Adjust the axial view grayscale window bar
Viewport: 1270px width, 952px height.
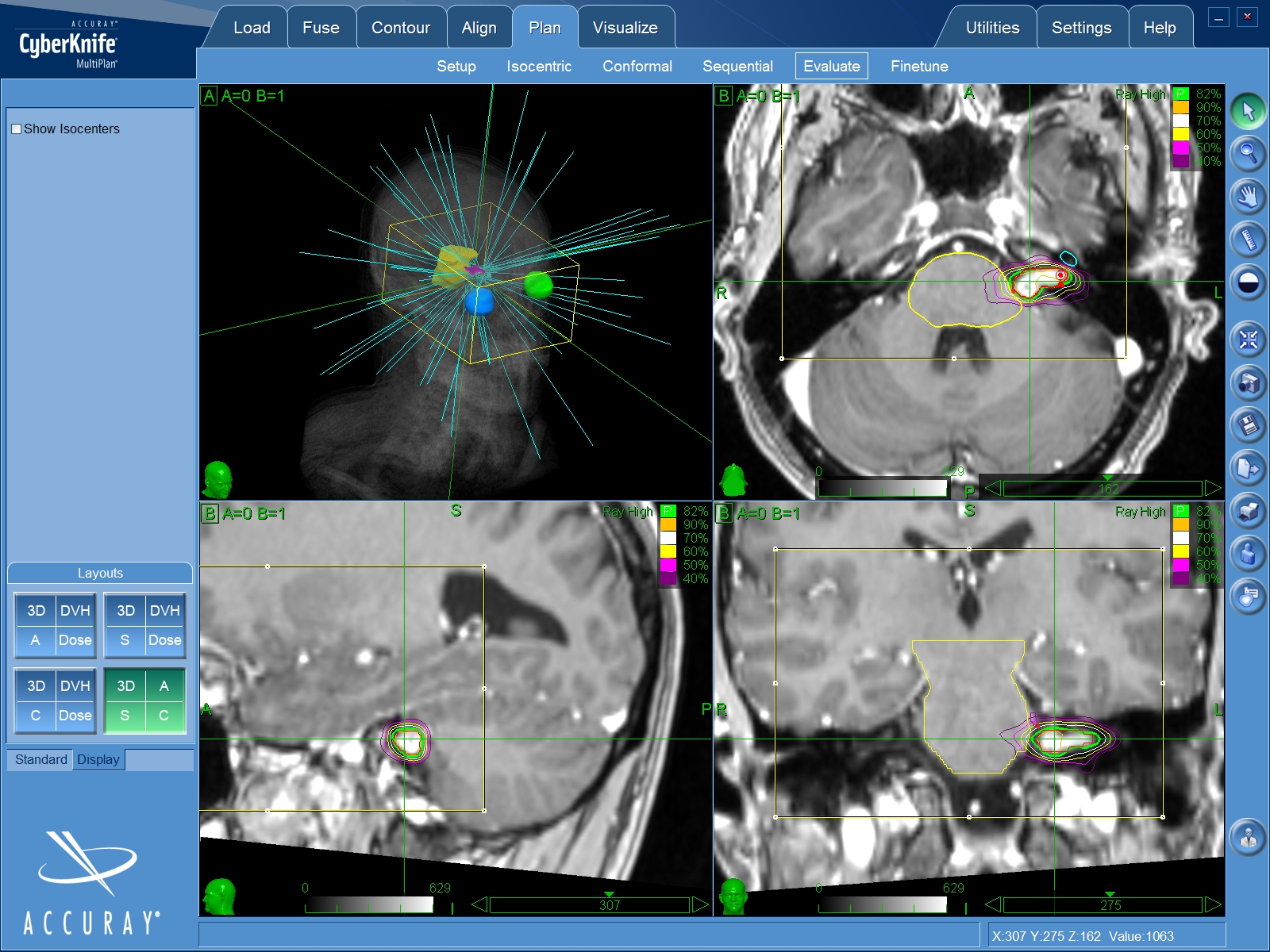pyautogui.click(x=882, y=488)
